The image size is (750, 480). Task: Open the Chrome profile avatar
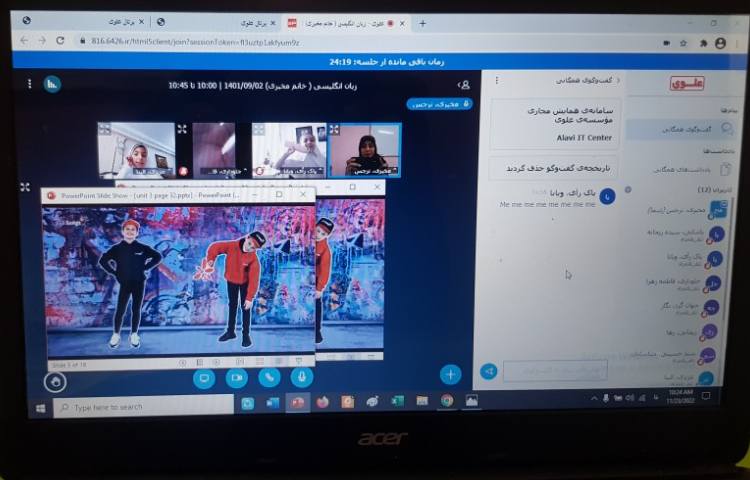(x=720, y=43)
